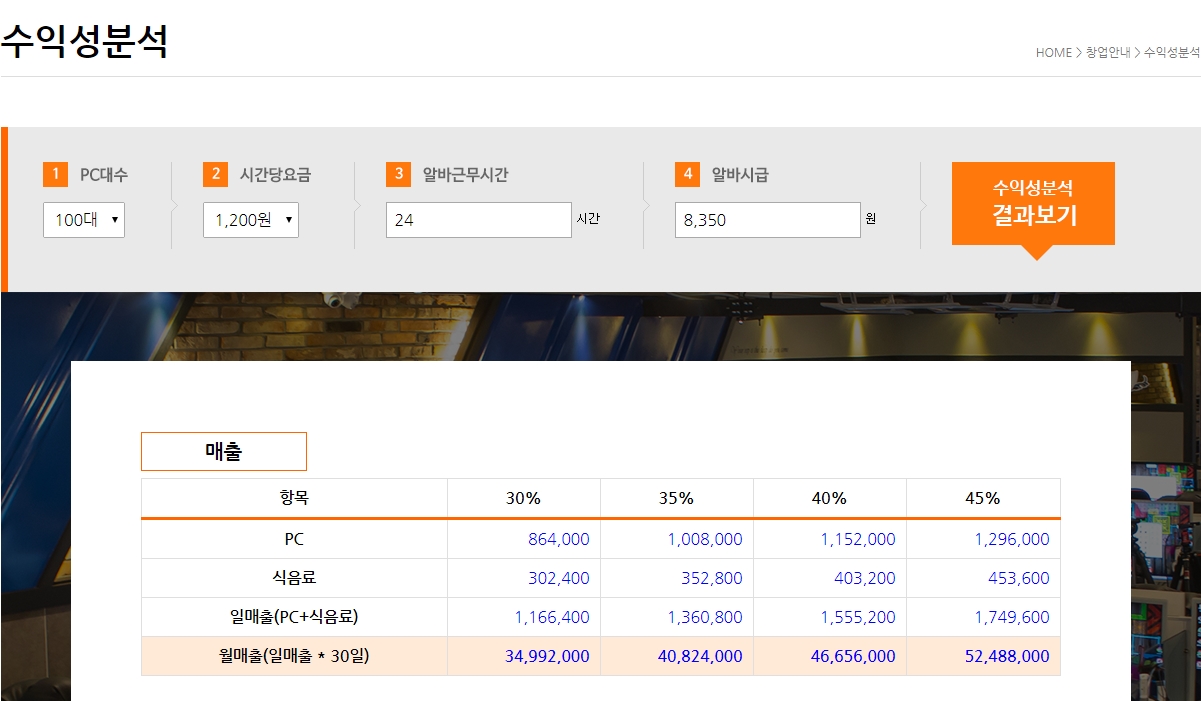Click the 식음료 row label

click(x=293, y=578)
